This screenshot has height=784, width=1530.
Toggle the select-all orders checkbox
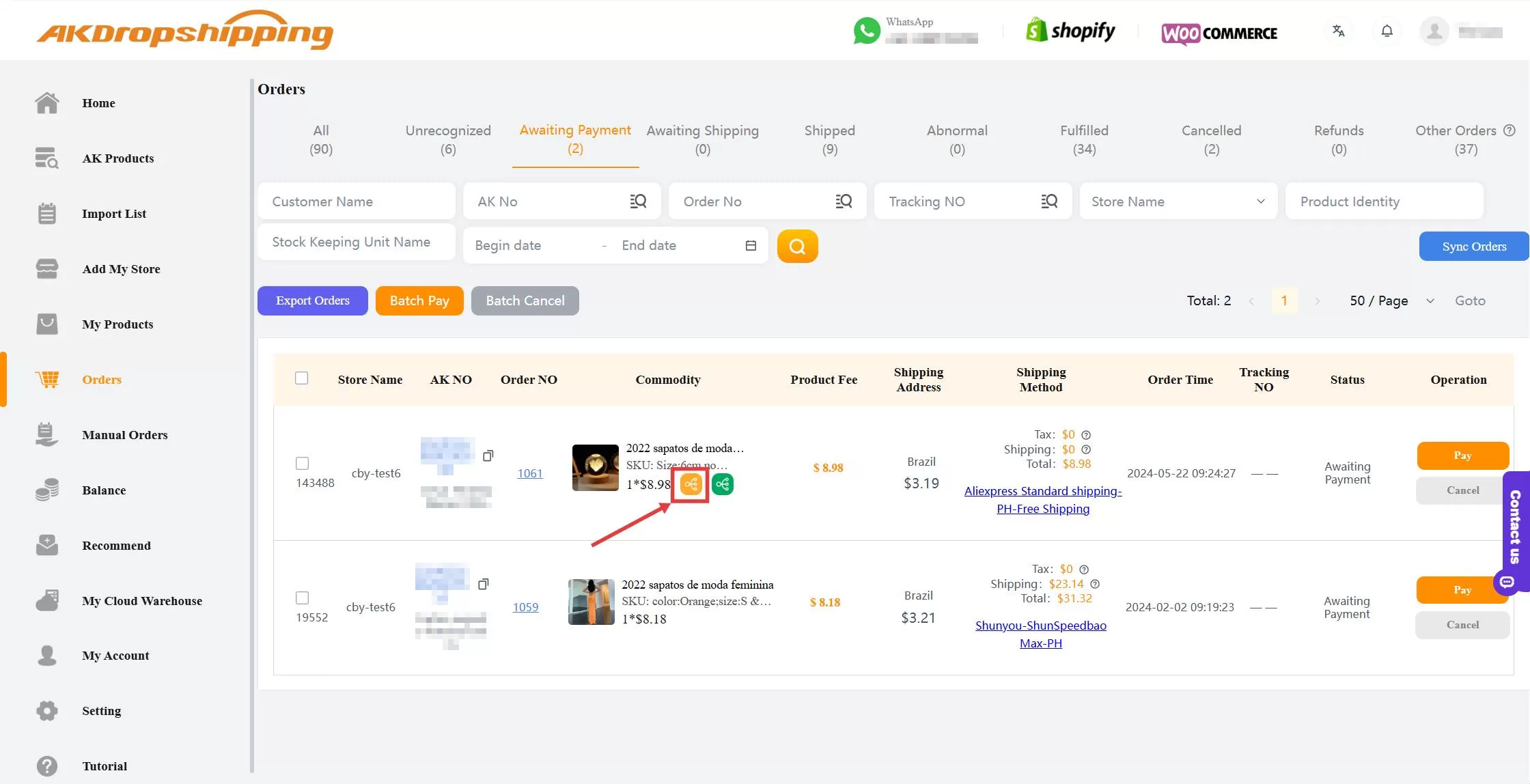[301, 378]
